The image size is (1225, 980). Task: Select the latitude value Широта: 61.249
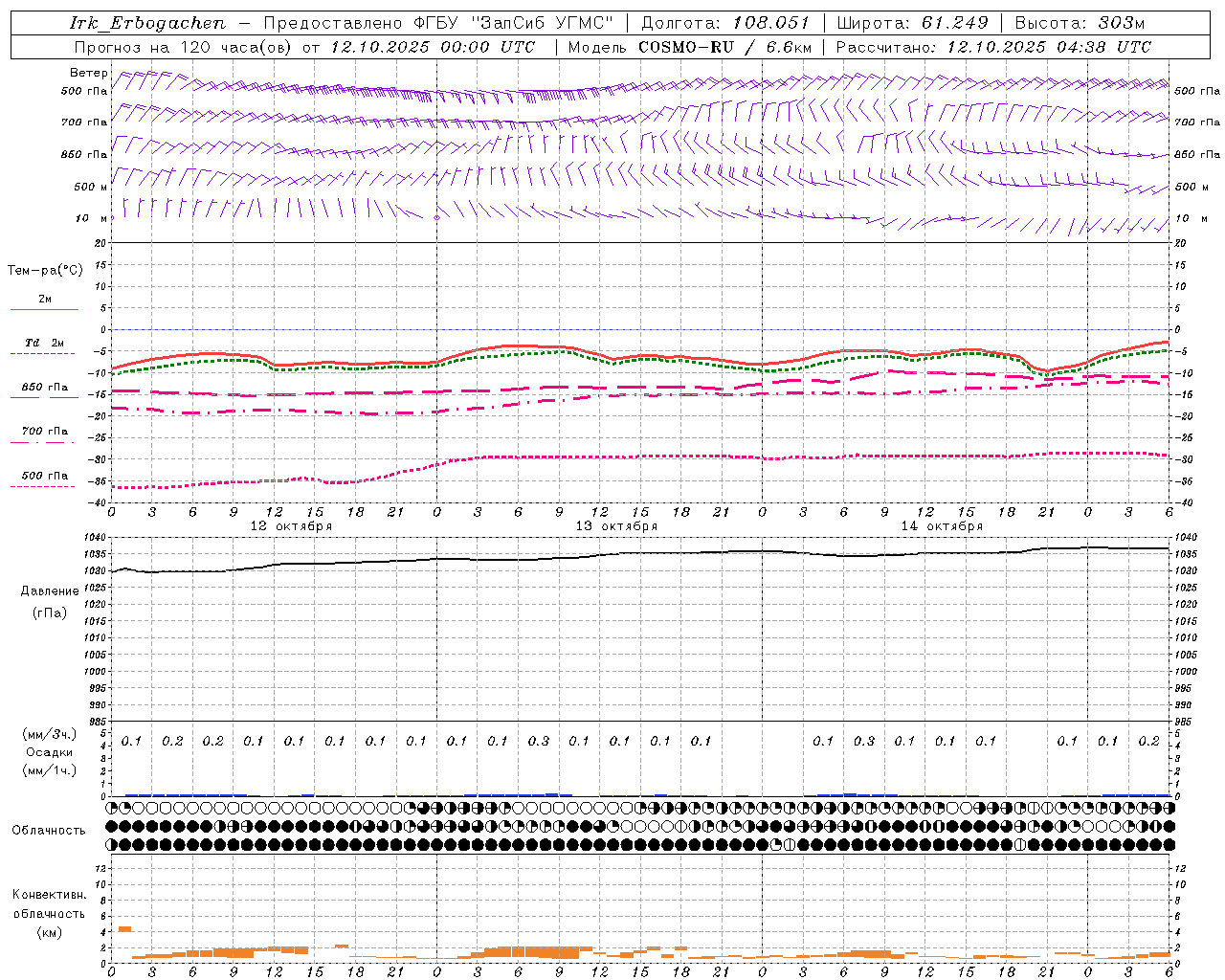click(x=913, y=23)
